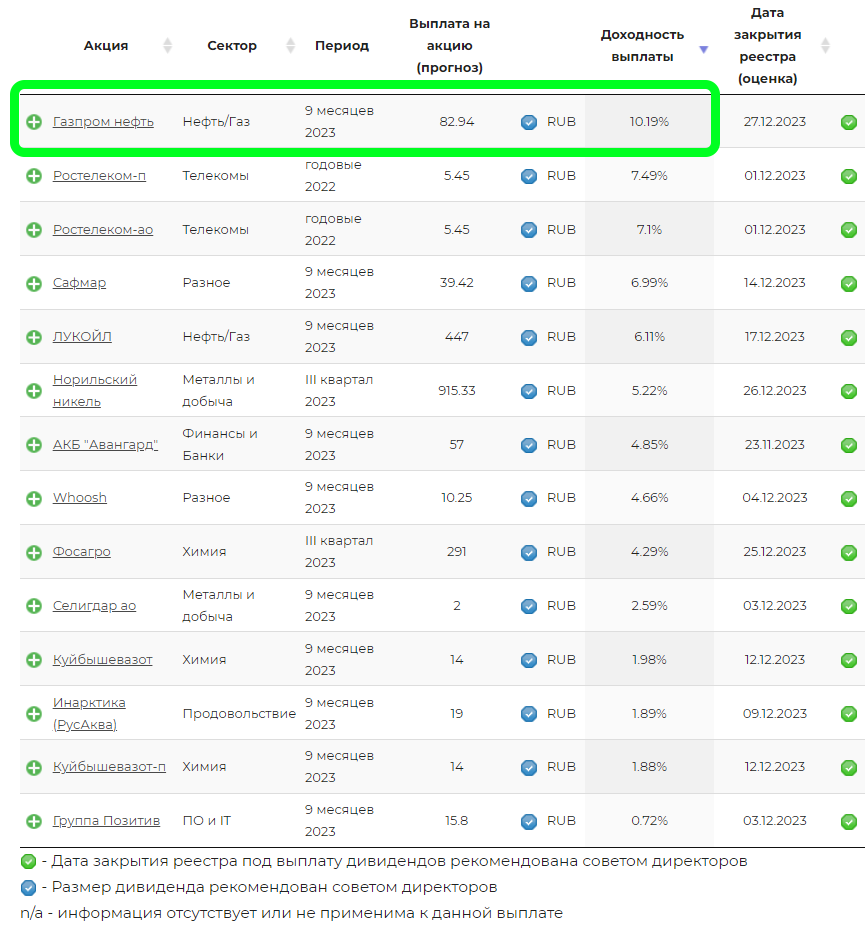
Task: Click green registry checkmark in АКБ "Авангард" row
Action: pos(849,445)
